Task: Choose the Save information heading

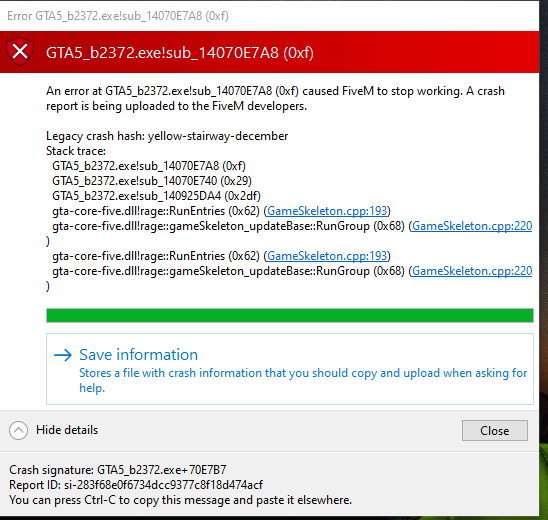Action: (x=138, y=355)
